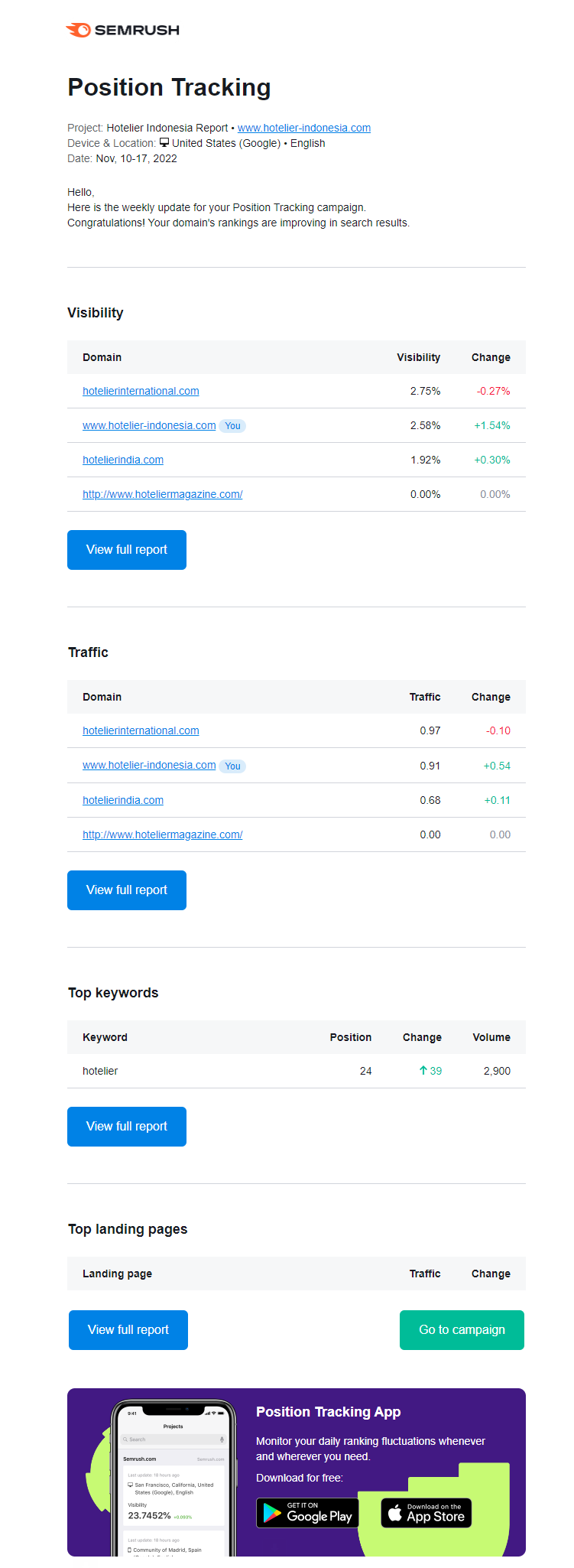The width and height of the screenshot is (574, 1568).
Task: Open www.hotelier-indonesia.com project link in header
Action: pyautogui.click(x=304, y=128)
